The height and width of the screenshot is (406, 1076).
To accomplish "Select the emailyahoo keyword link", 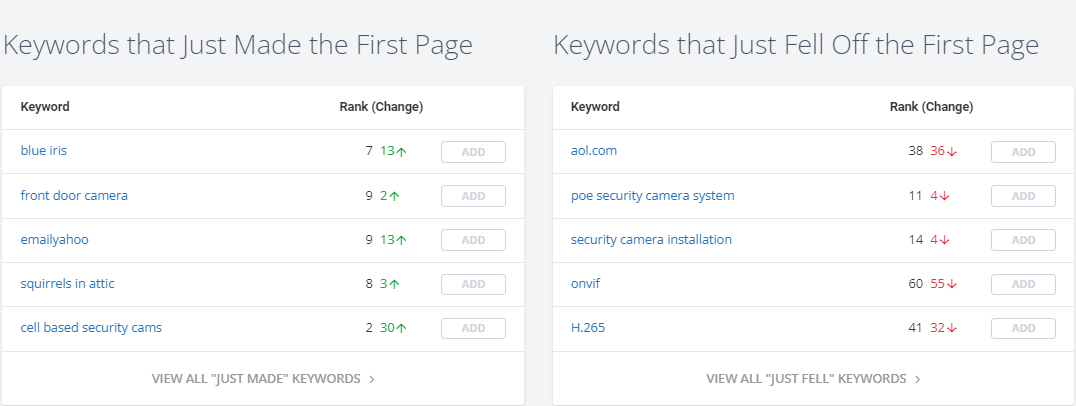I will [55, 240].
